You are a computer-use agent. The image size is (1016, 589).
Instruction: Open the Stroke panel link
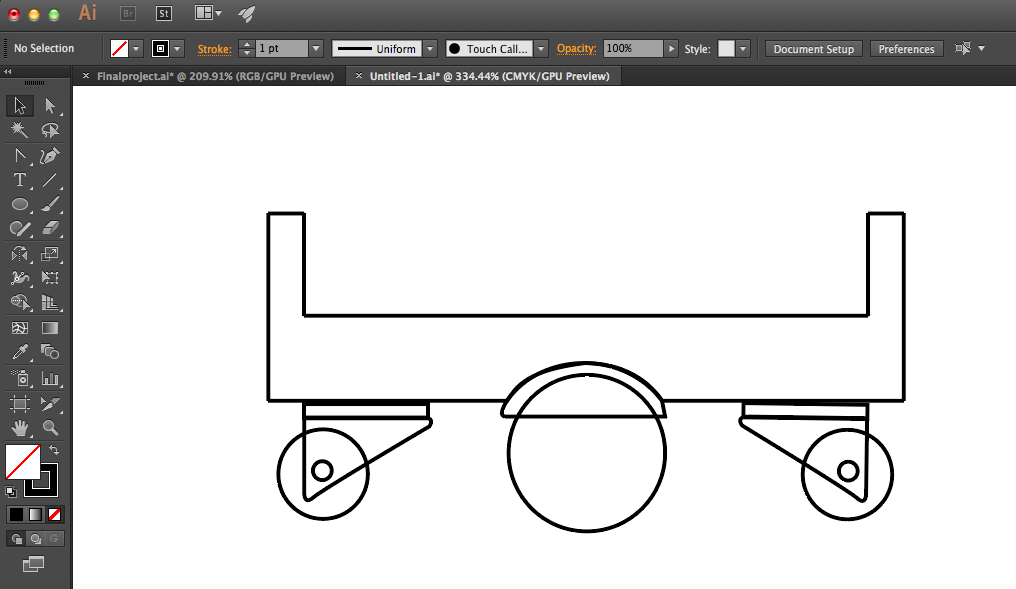point(214,49)
